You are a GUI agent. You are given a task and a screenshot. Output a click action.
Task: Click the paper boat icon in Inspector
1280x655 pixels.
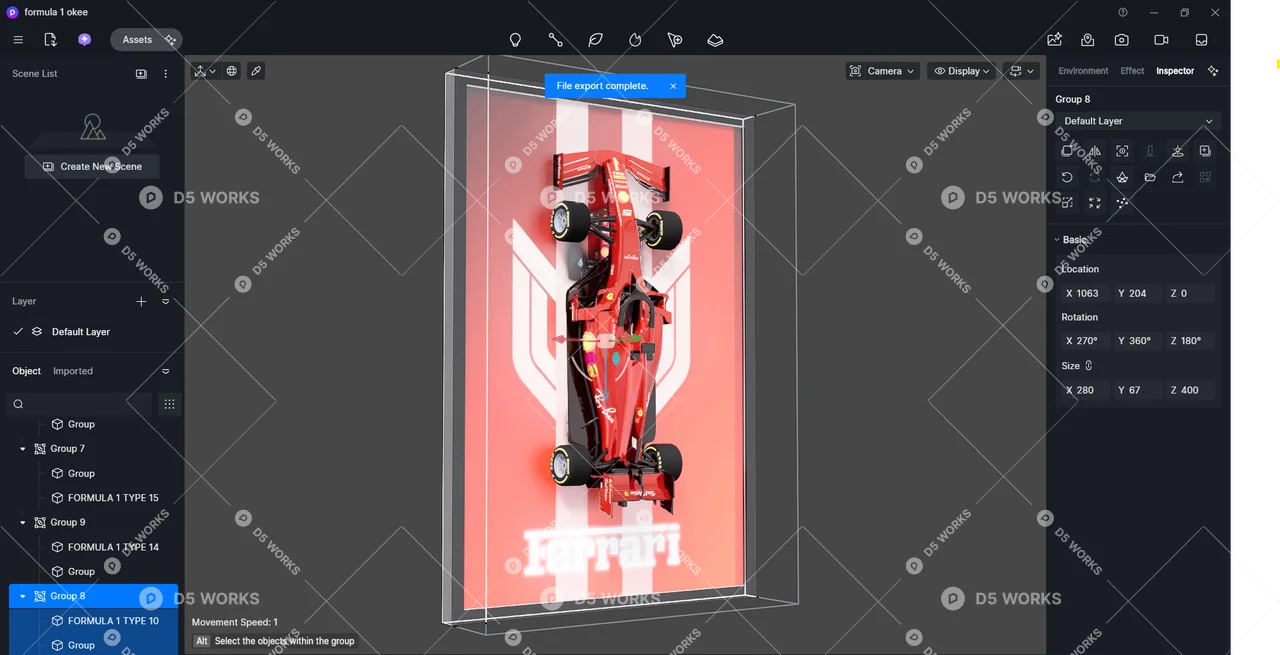1122,177
